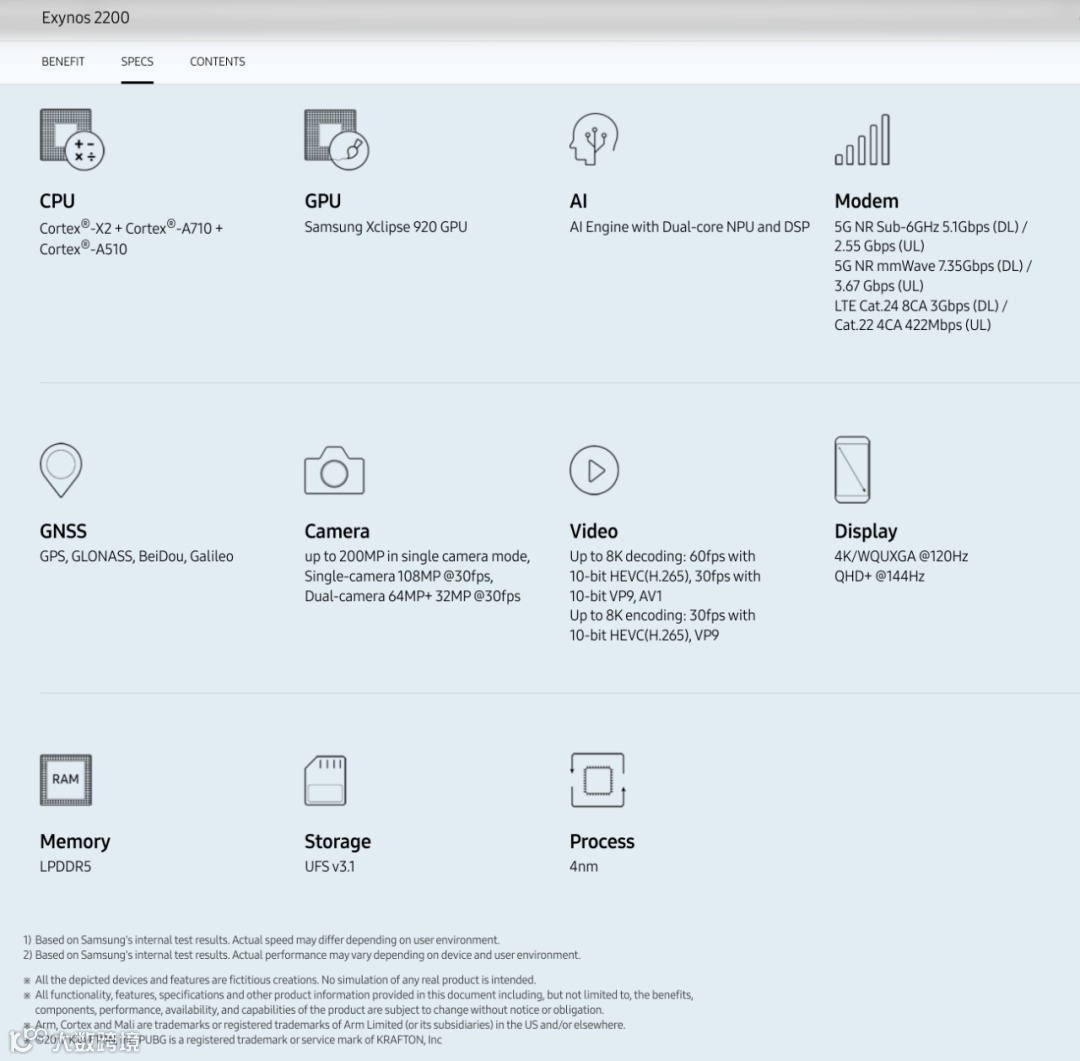Click 'Up to 8K encoding: 30fps with' line
1080x1061 pixels.
663,615
